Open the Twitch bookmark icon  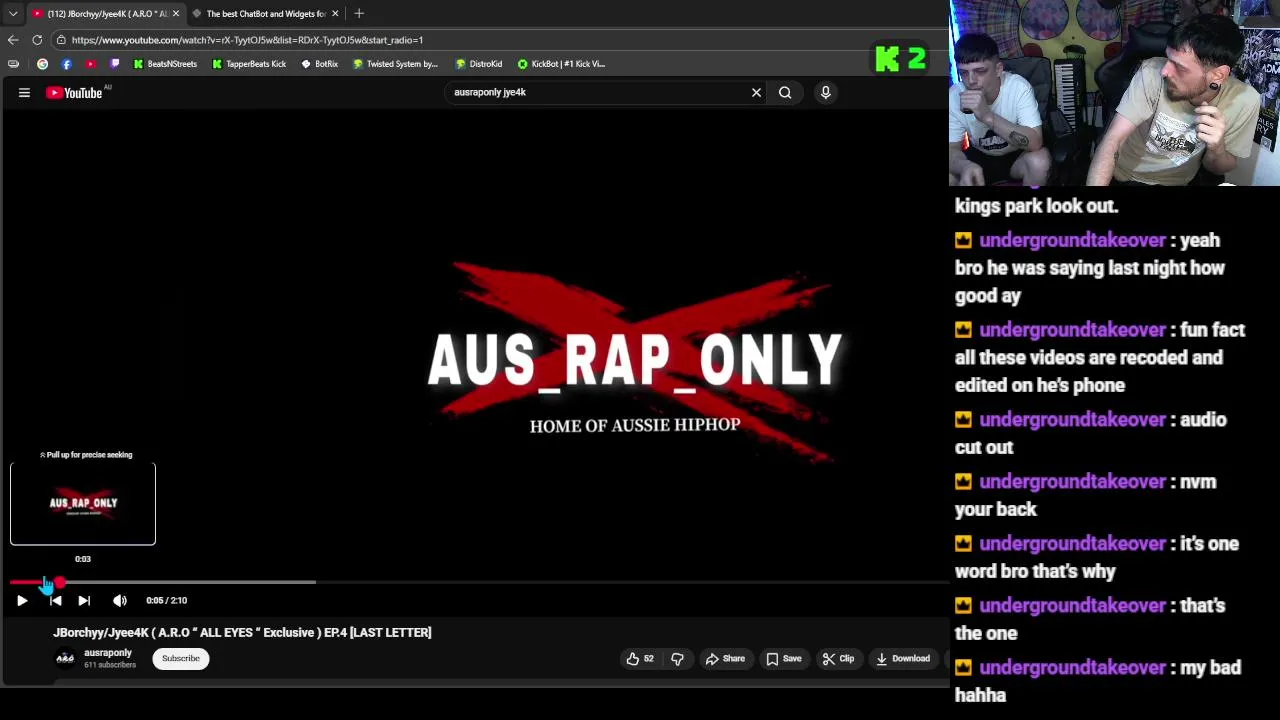(114, 64)
